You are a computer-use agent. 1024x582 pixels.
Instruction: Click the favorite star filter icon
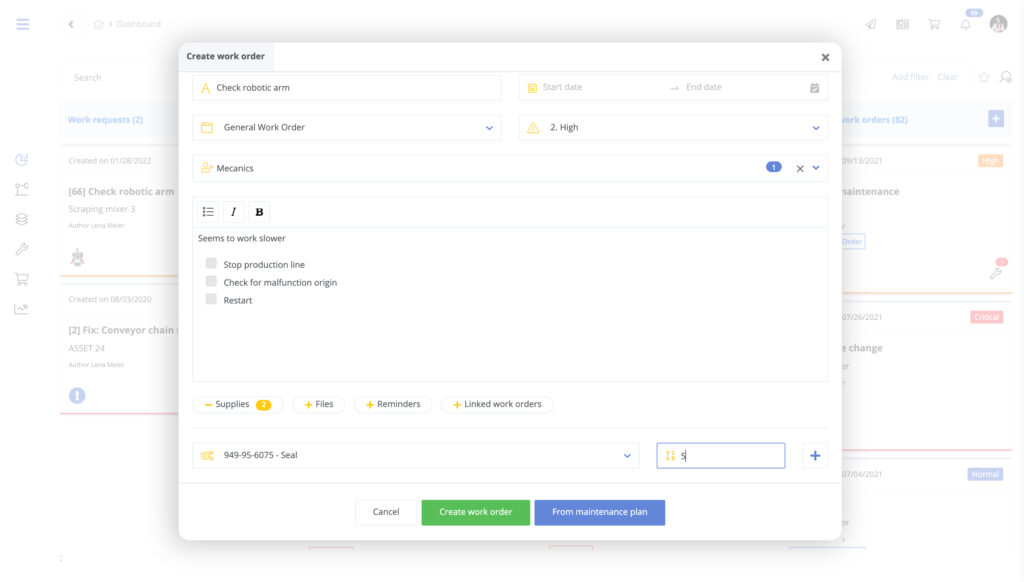984,77
